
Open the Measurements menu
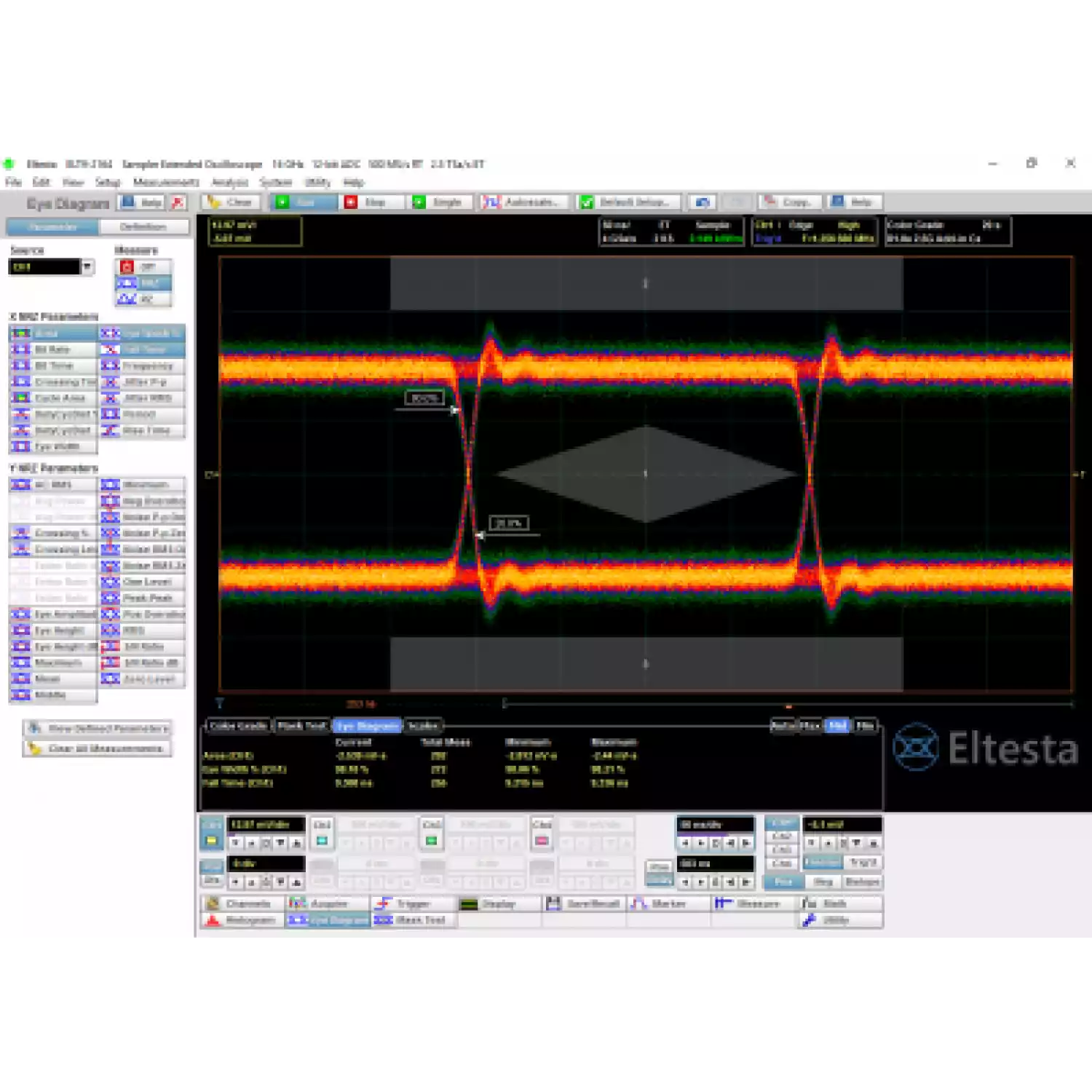pyautogui.click(x=165, y=182)
